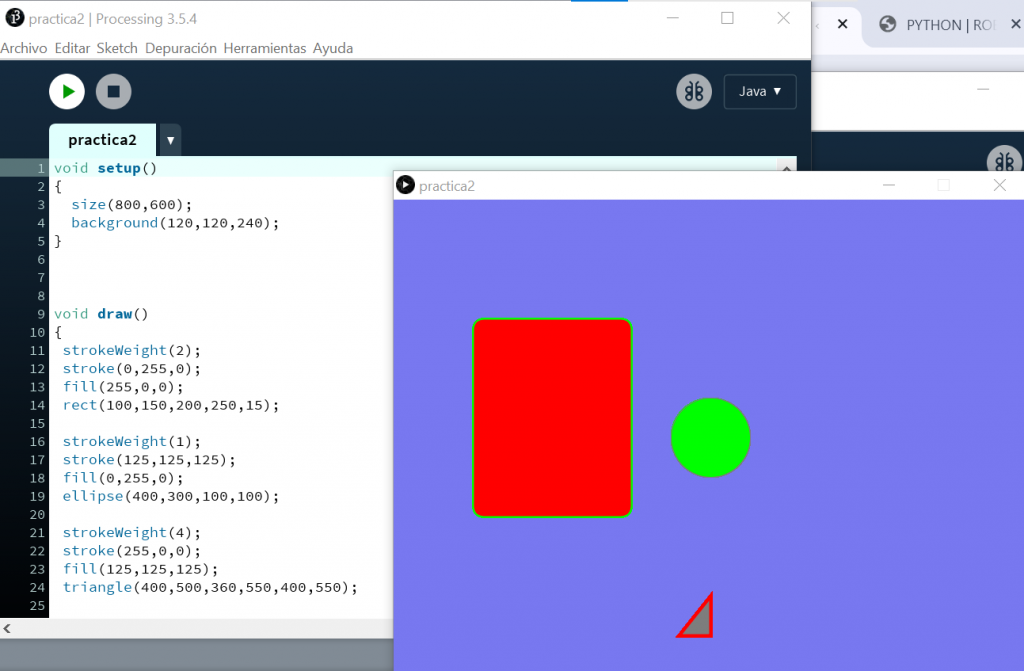The image size is (1024, 671).
Task: Click the globe icon on the PYTHON browser tab
Action: 887,25
